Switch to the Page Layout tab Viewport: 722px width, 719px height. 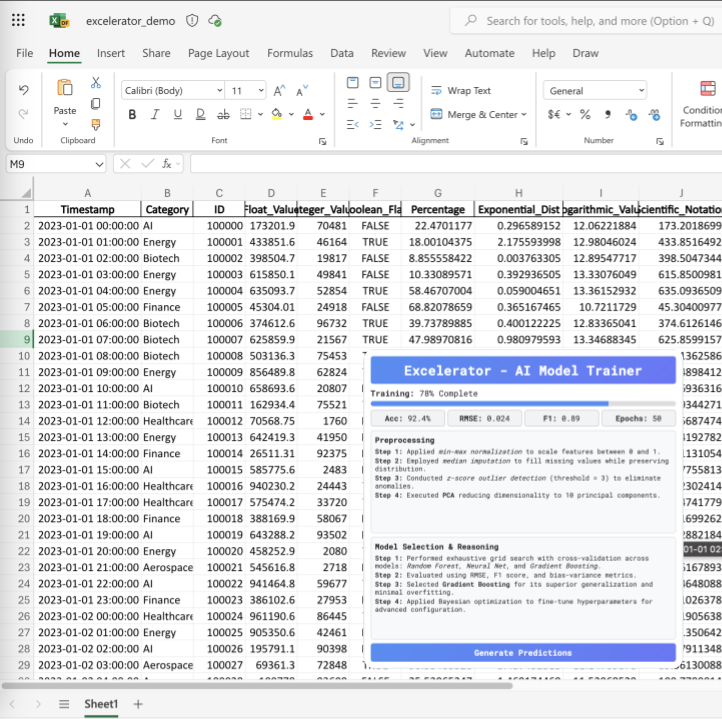(x=218, y=53)
